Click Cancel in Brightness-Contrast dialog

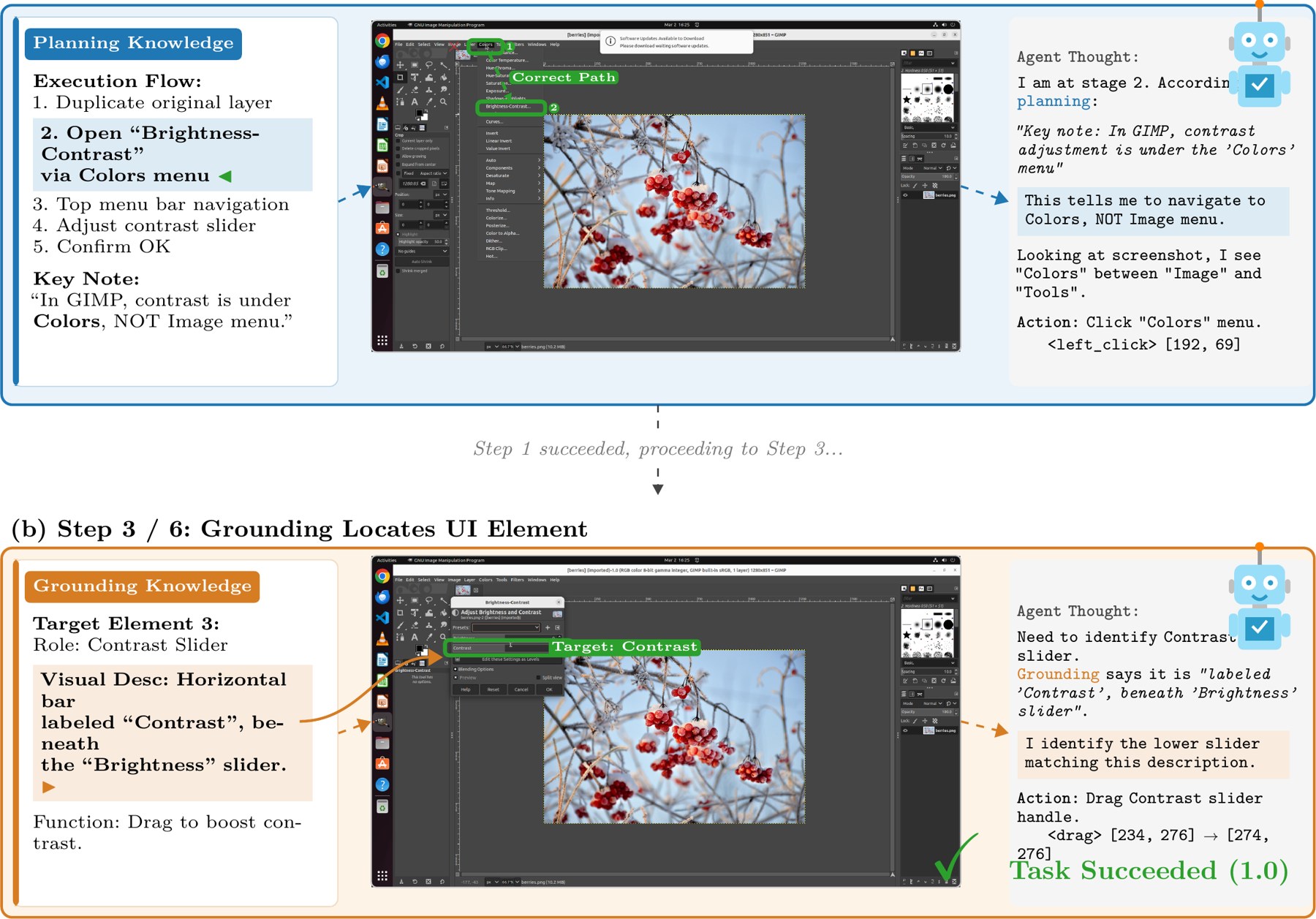tap(521, 689)
